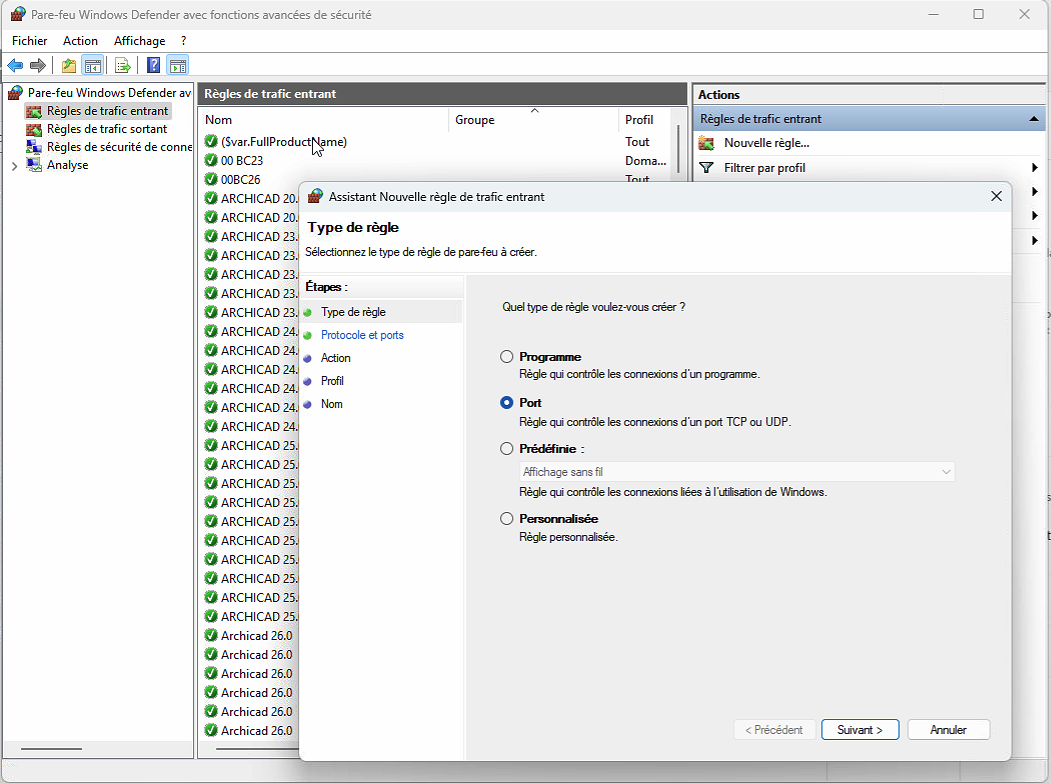Select the ($var.FullProductName) rule row
The image size is (1051, 783).
(x=436, y=141)
